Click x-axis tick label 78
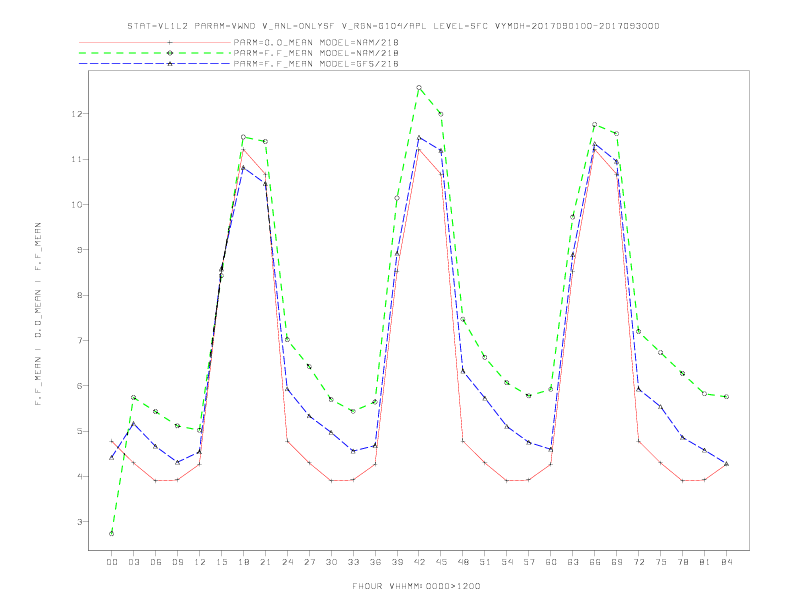The image size is (792, 612). (683, 562)
